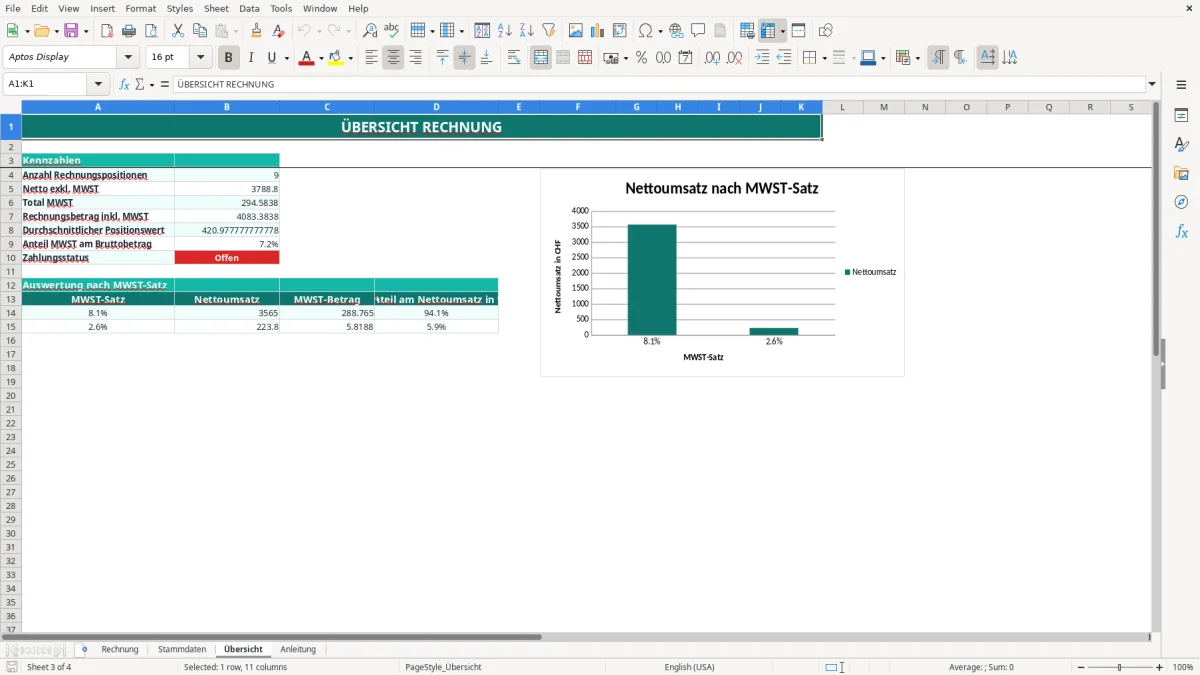Viewport: 1200px width, 675px height.
Task: Open the Format menu
Action: coord(141,8)
